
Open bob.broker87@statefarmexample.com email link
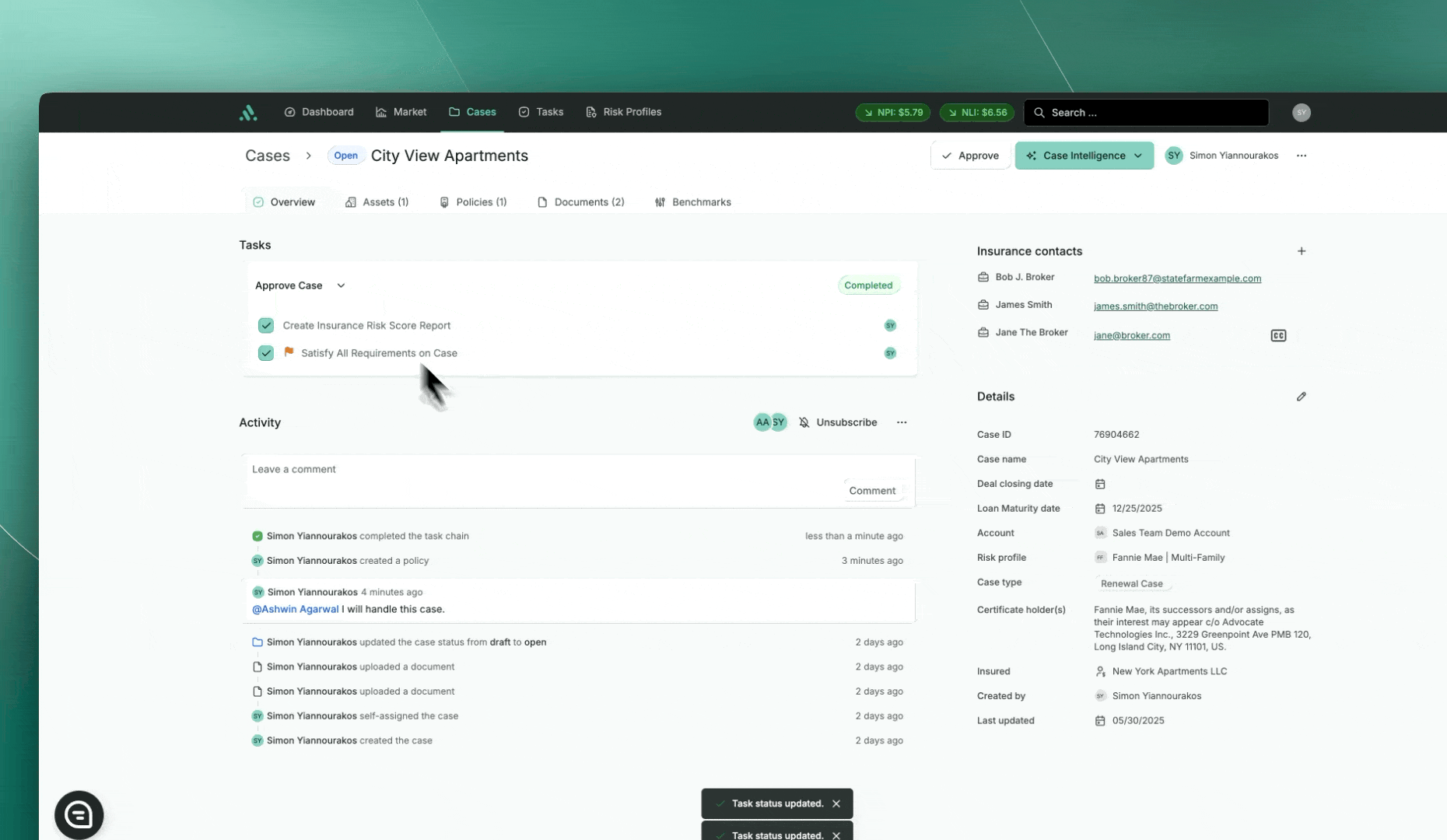click(x=1177, y=278)
